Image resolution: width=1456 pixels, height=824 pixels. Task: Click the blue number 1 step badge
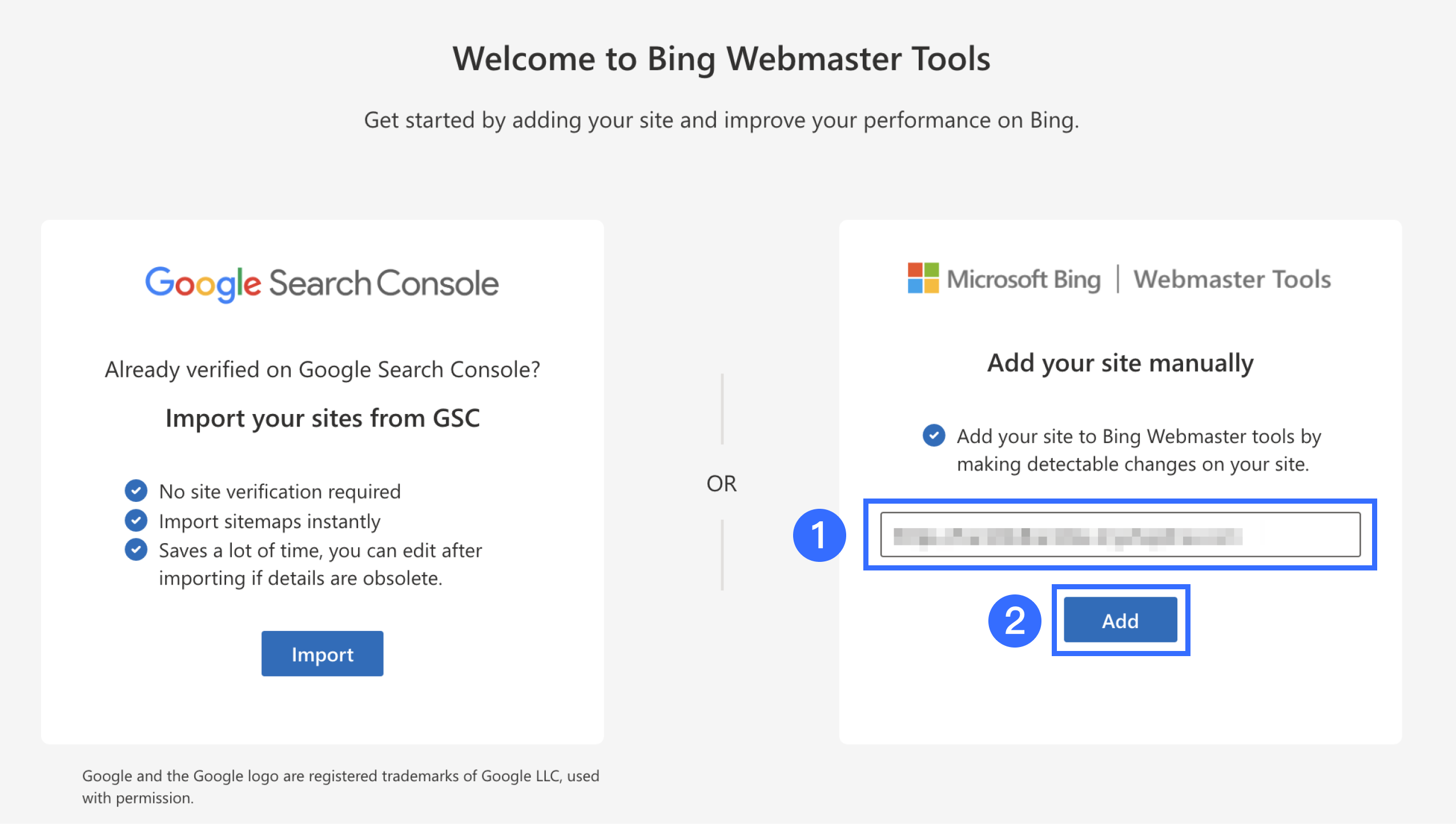pyautogui.click(x=819, y=535)
